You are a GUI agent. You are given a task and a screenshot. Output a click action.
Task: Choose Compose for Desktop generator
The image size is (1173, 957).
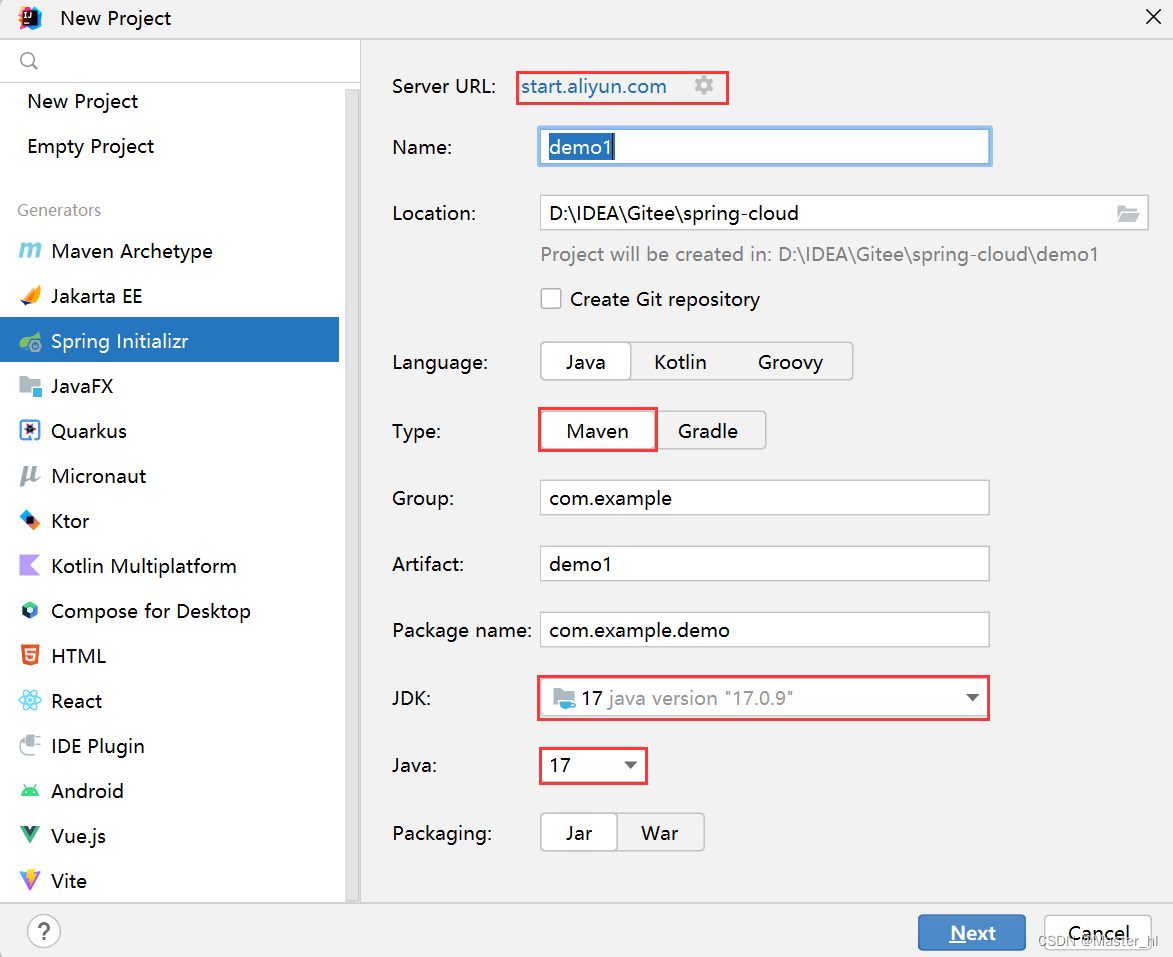(169, 611)
